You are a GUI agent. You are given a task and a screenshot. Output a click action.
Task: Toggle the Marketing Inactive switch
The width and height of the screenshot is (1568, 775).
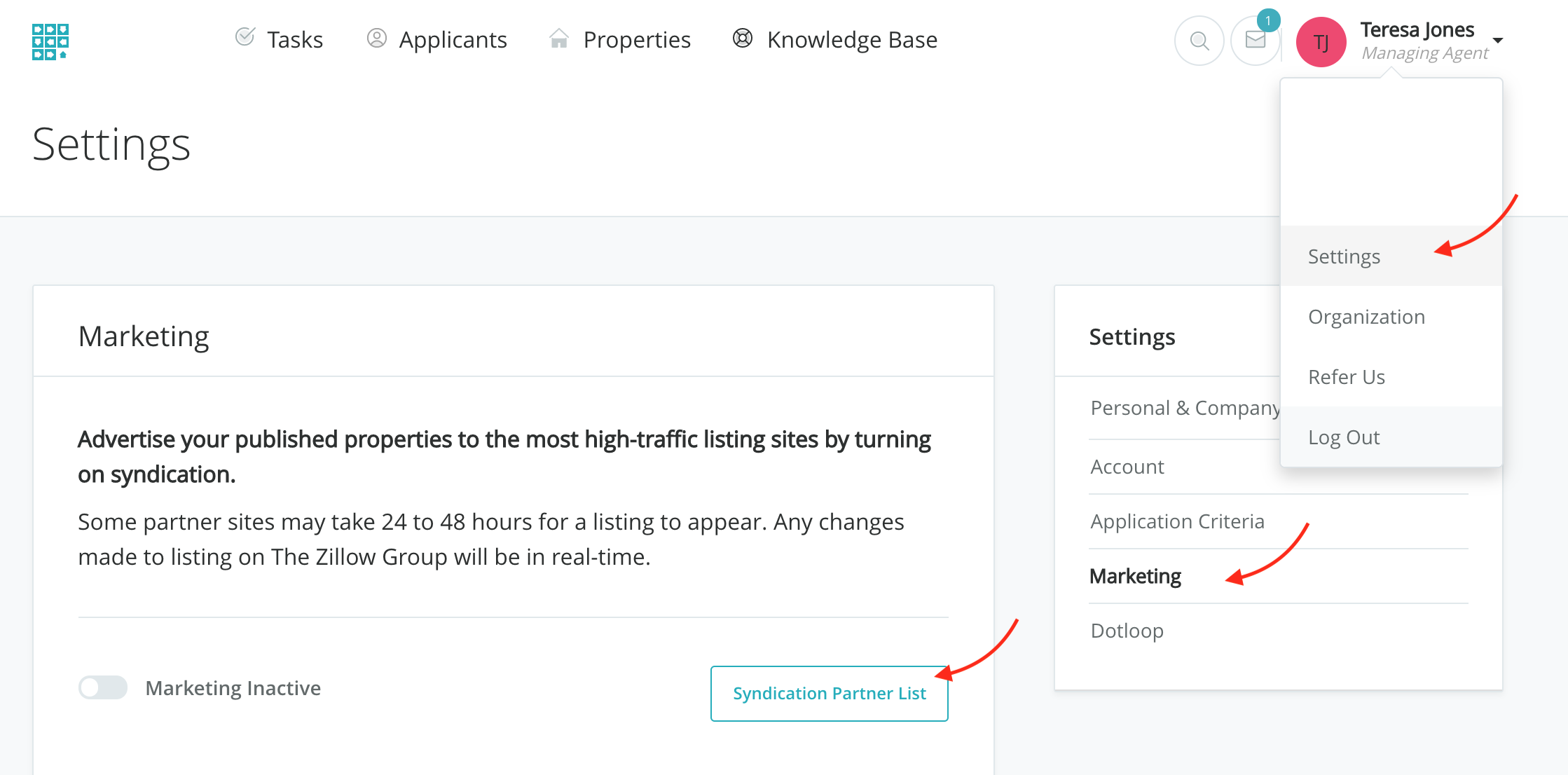(103, 687)
